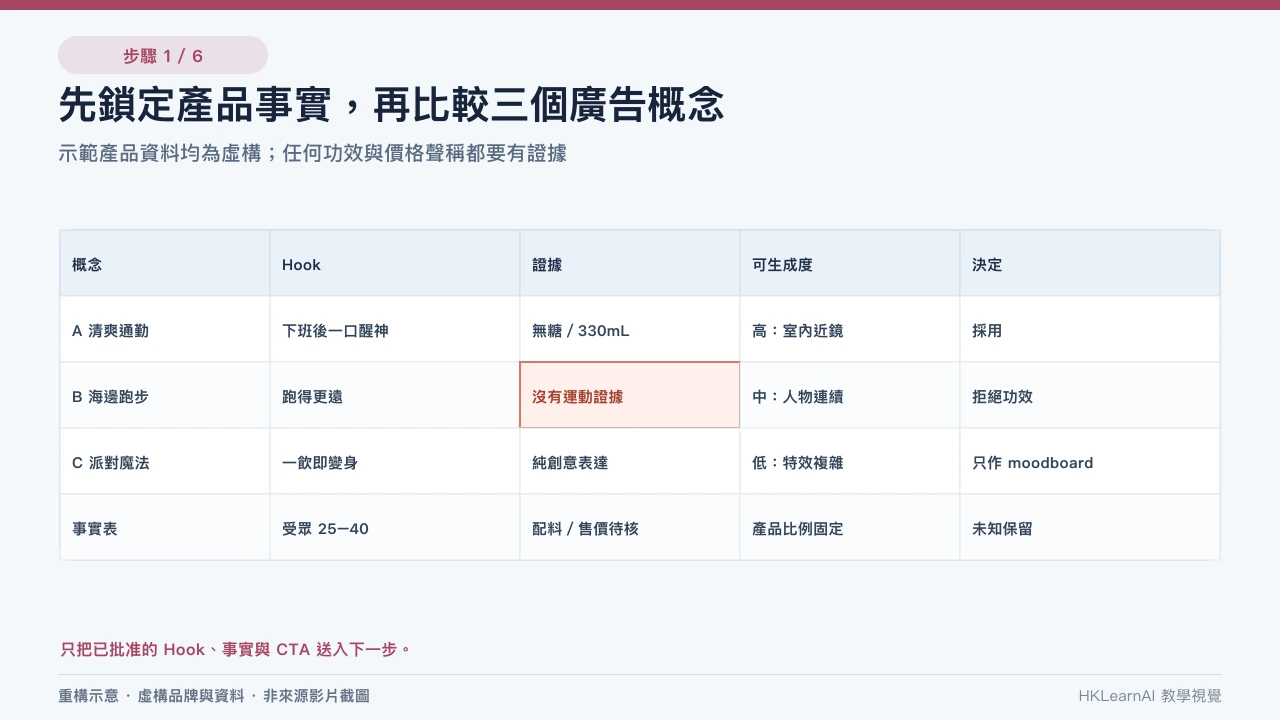Click the 受眾 25–40 cell
The height and width of the screenshot is (720, 1280).
395,528
